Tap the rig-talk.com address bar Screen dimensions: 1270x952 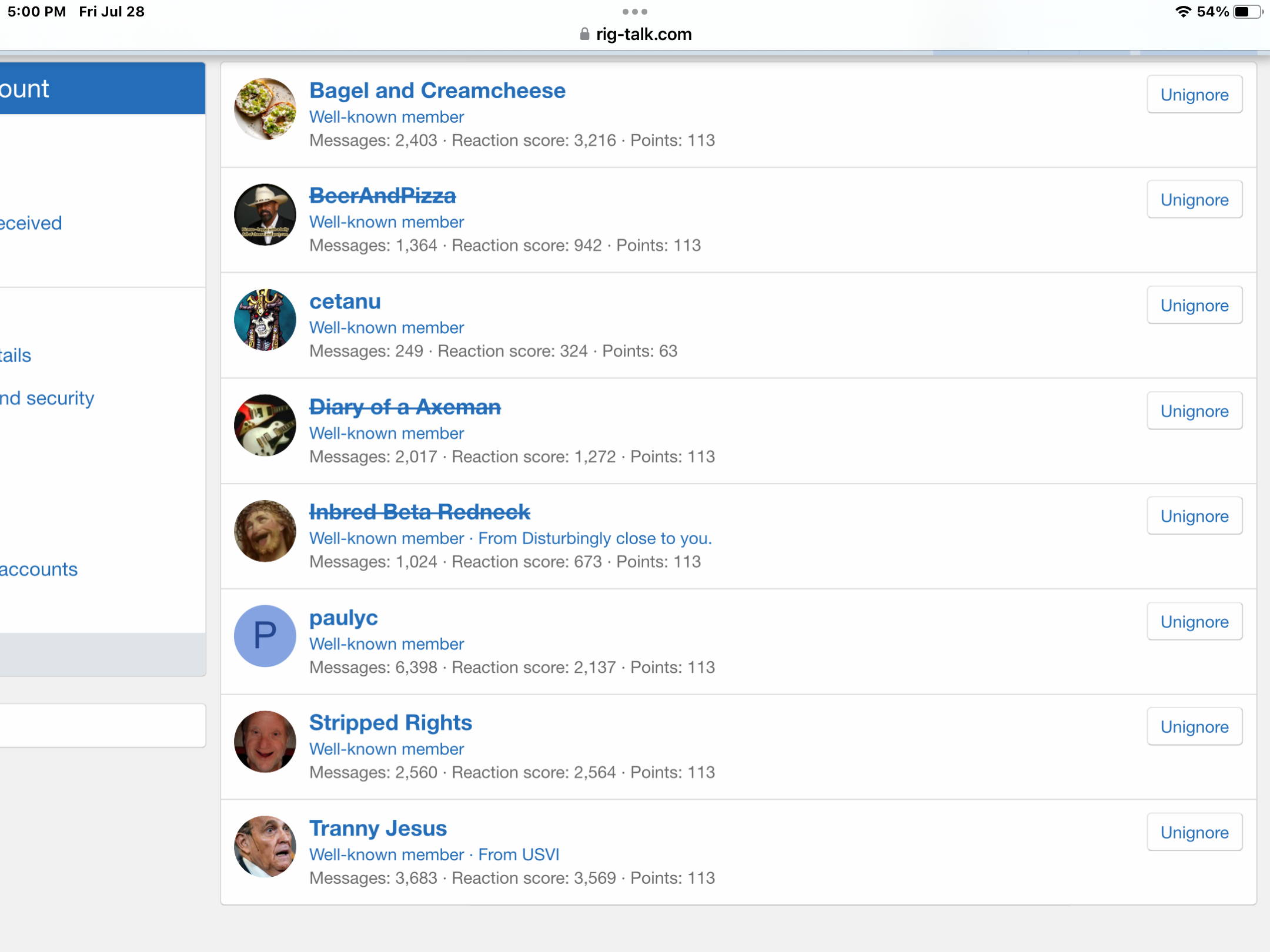tap(643, 34)
